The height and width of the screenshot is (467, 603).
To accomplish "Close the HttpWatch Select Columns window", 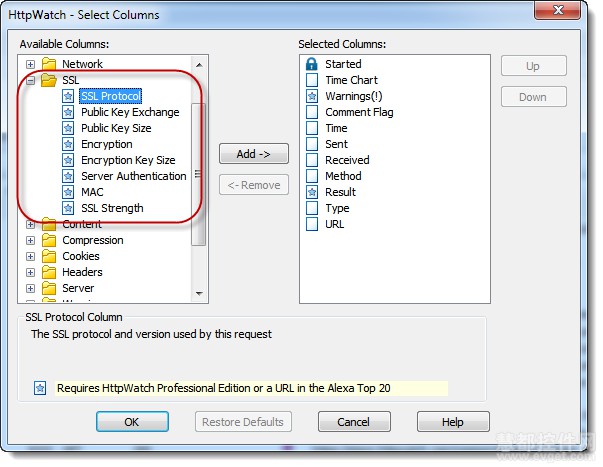I will point(558,10).
